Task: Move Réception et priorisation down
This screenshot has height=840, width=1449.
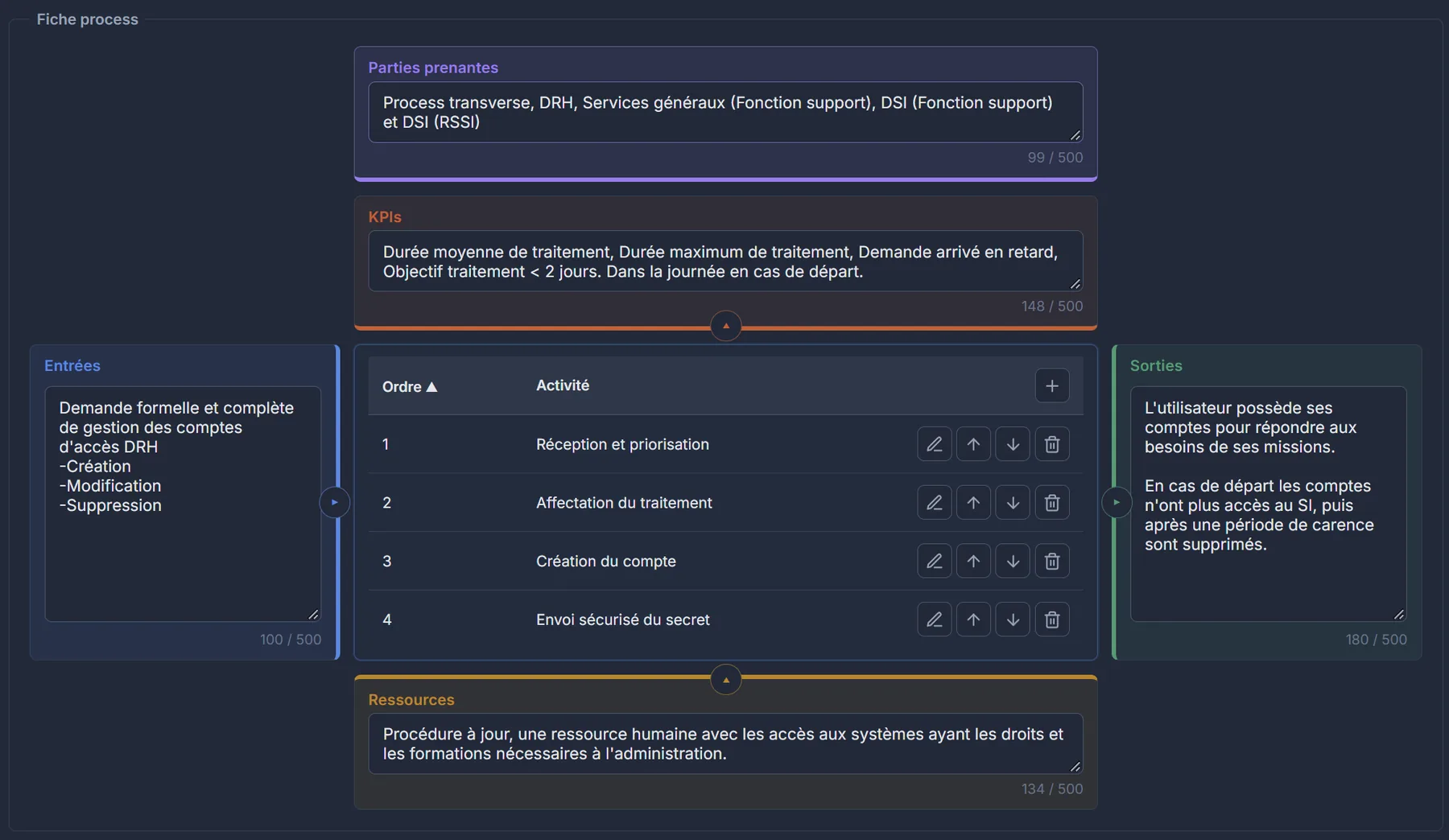Action: (x=1013, y=444)
